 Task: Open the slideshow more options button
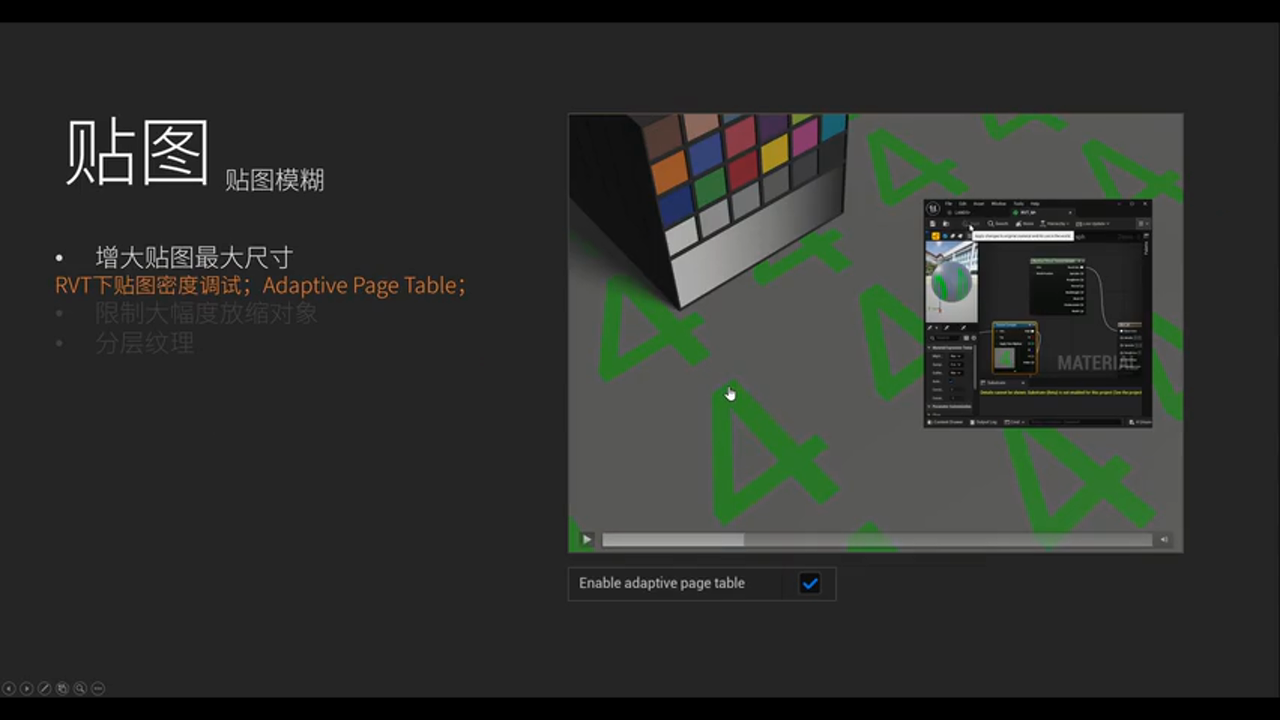98,688
